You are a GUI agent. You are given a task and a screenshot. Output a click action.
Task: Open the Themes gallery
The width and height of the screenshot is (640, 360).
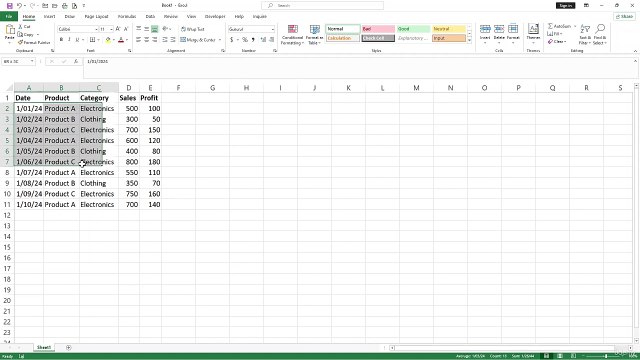click(x=533, y=33)
